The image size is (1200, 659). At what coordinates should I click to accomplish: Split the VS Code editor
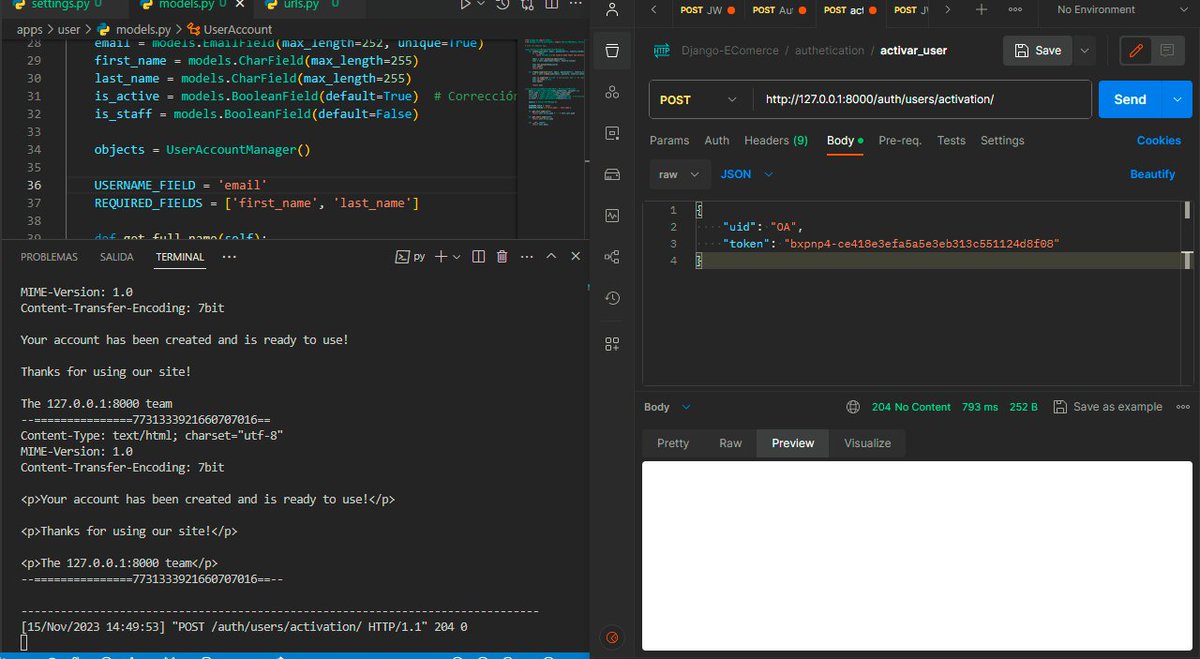click(550, 5)
